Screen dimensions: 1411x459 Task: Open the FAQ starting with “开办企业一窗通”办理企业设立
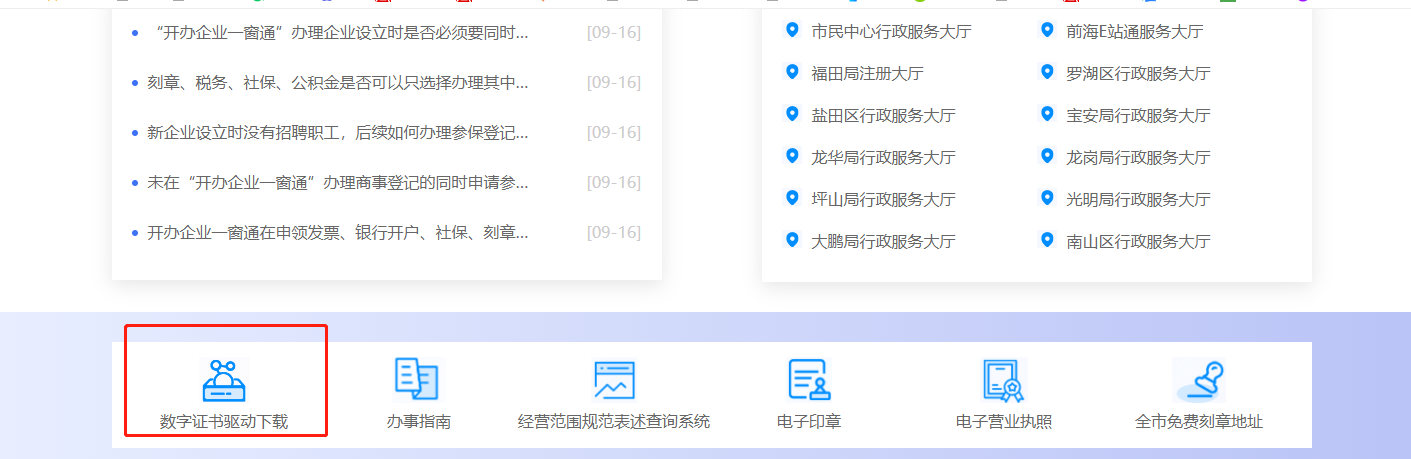337,32
